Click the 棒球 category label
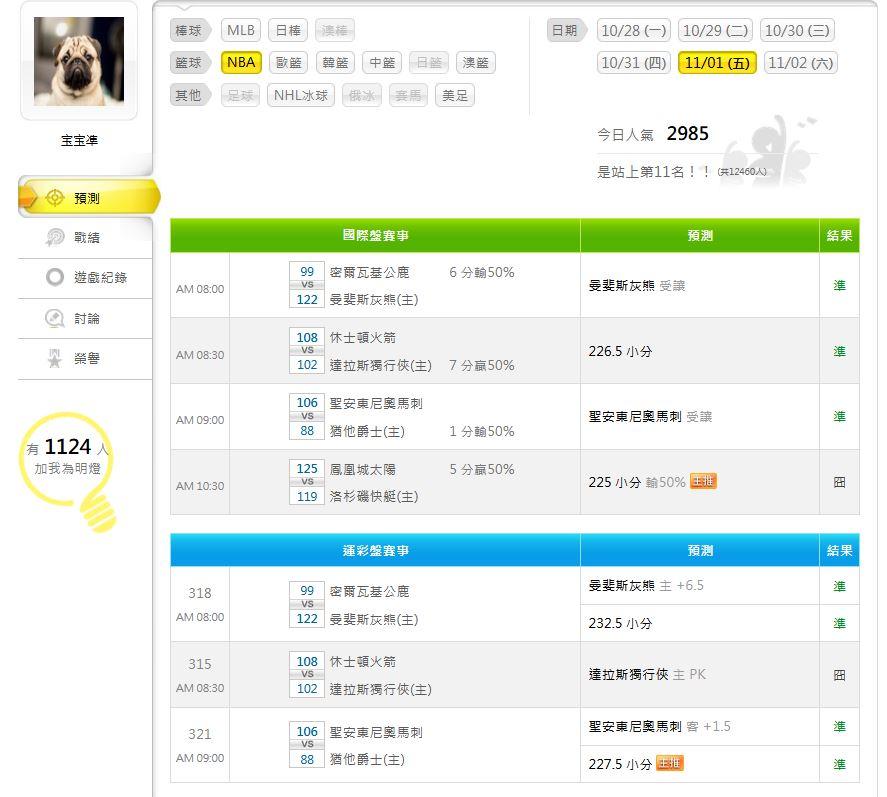The image size is (887, 797). coord(190,30)
